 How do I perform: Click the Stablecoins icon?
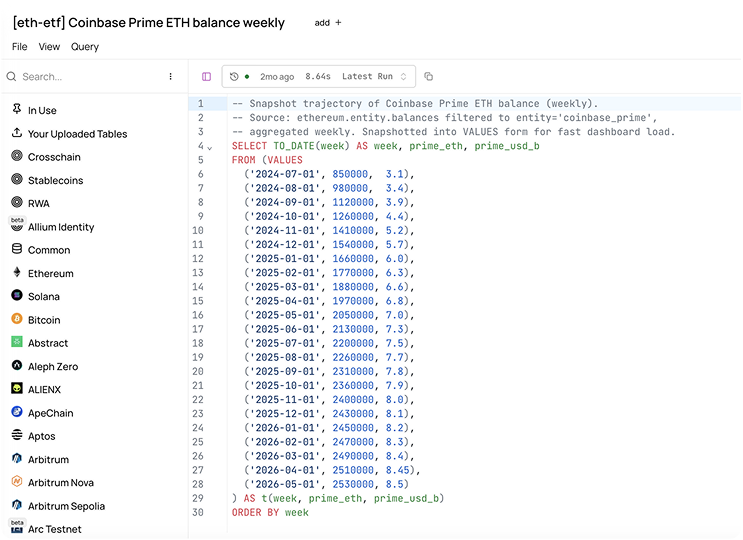coord(17,179)
